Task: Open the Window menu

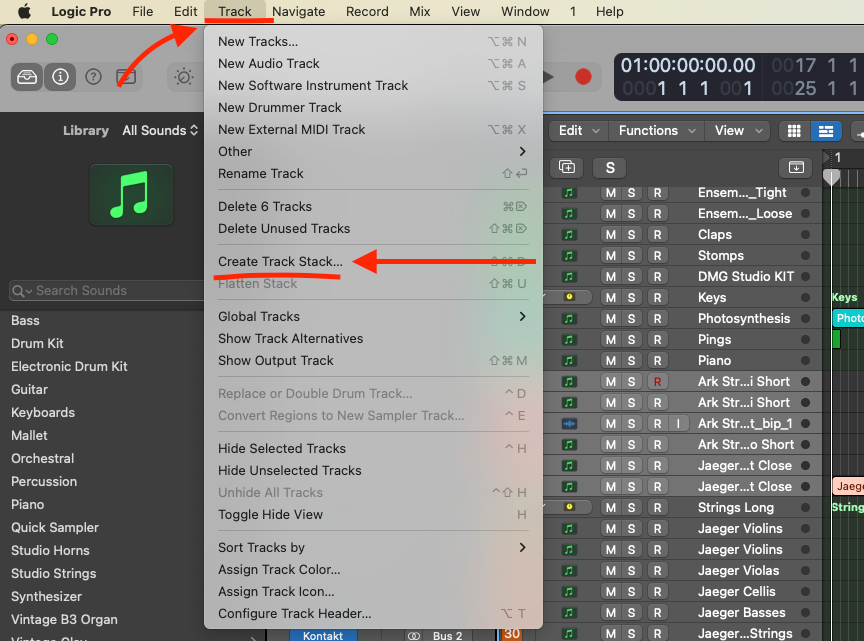Action: [x=525, y=12]
